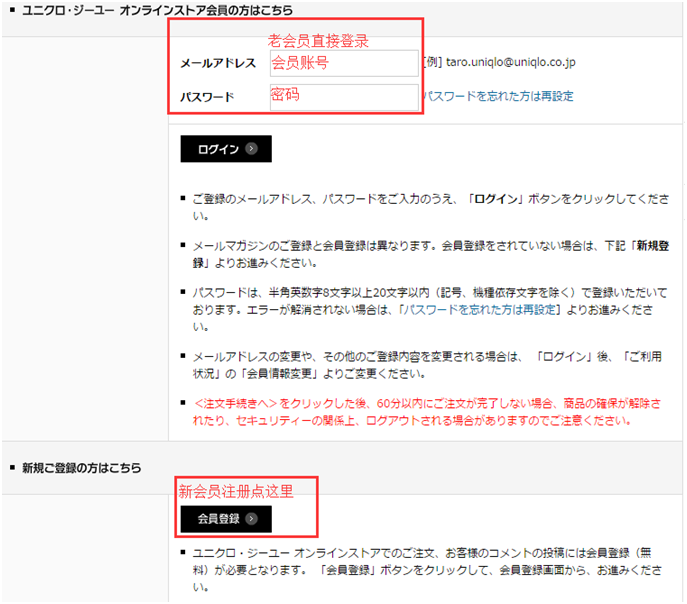Open the password reset link beside the password field
This screenshot has height=604, width=687.
pyautogui.click(x=497, y=97)
